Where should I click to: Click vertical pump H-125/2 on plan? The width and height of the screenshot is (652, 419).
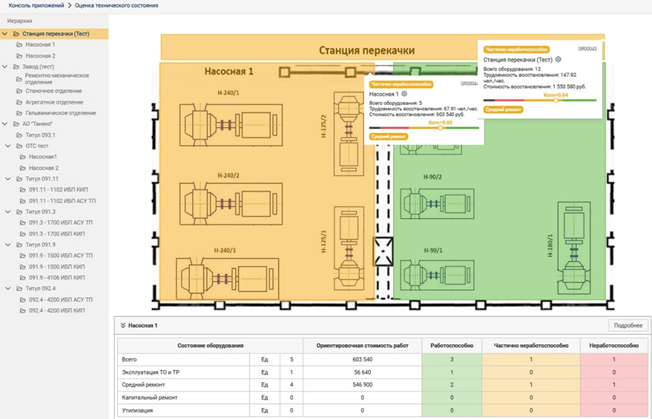(349, 134)
